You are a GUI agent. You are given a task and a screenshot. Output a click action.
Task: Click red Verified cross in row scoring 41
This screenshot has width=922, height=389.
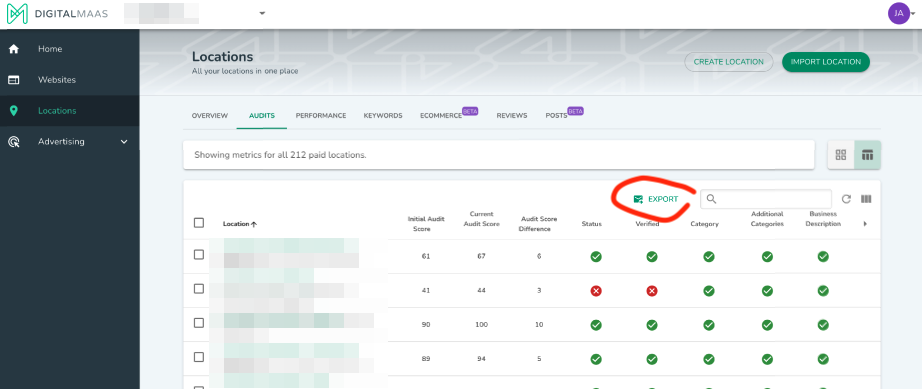pyautogui.click(x=652, y=291)
